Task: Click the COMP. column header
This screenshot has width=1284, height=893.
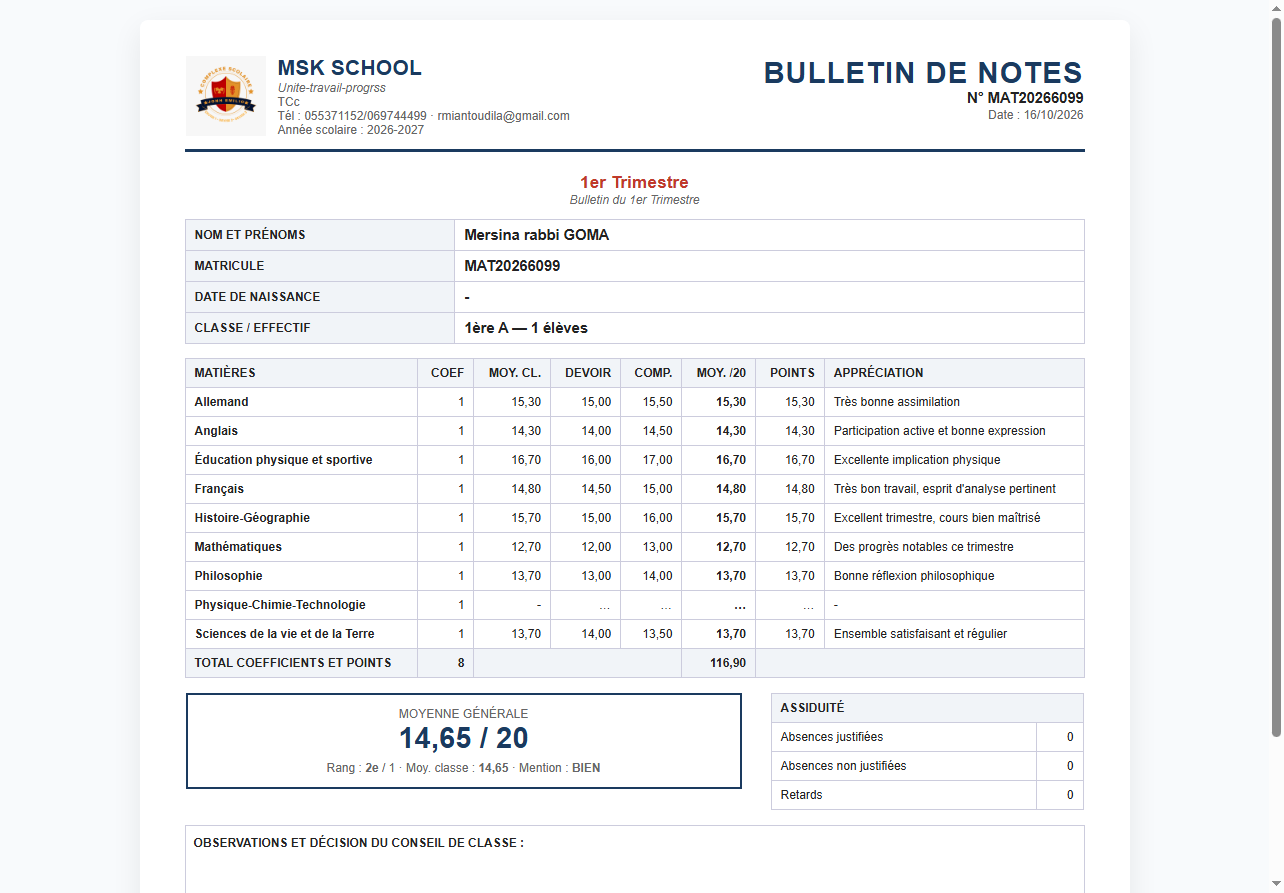Action: (x=653, y=373)
